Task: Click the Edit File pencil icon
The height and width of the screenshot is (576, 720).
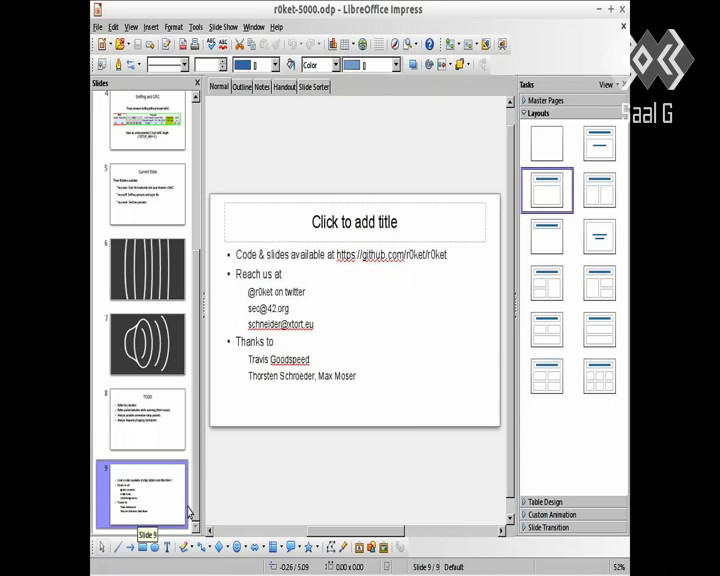Action: (166, 44)
